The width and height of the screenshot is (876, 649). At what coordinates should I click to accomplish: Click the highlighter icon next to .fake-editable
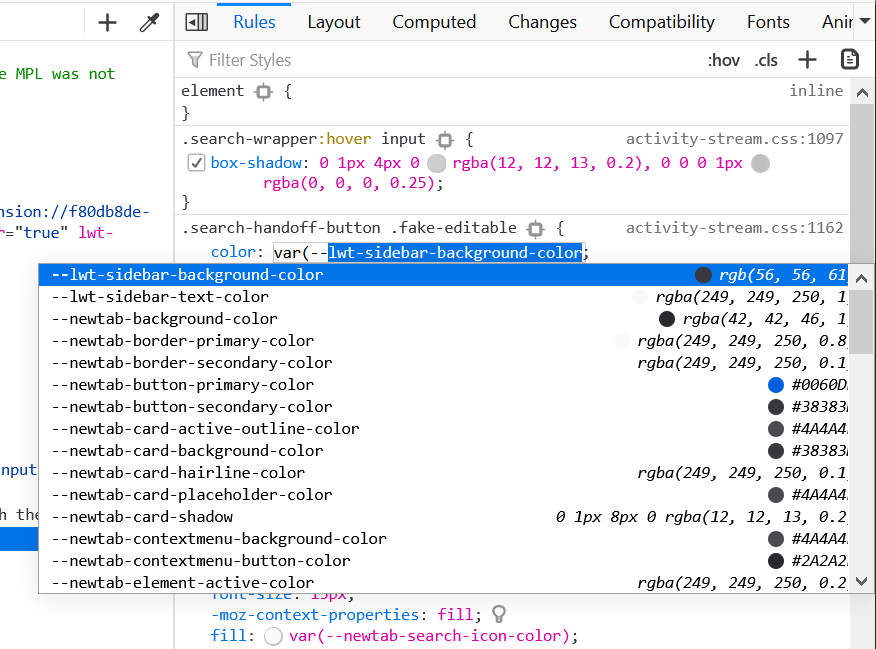tap(536, 228)
